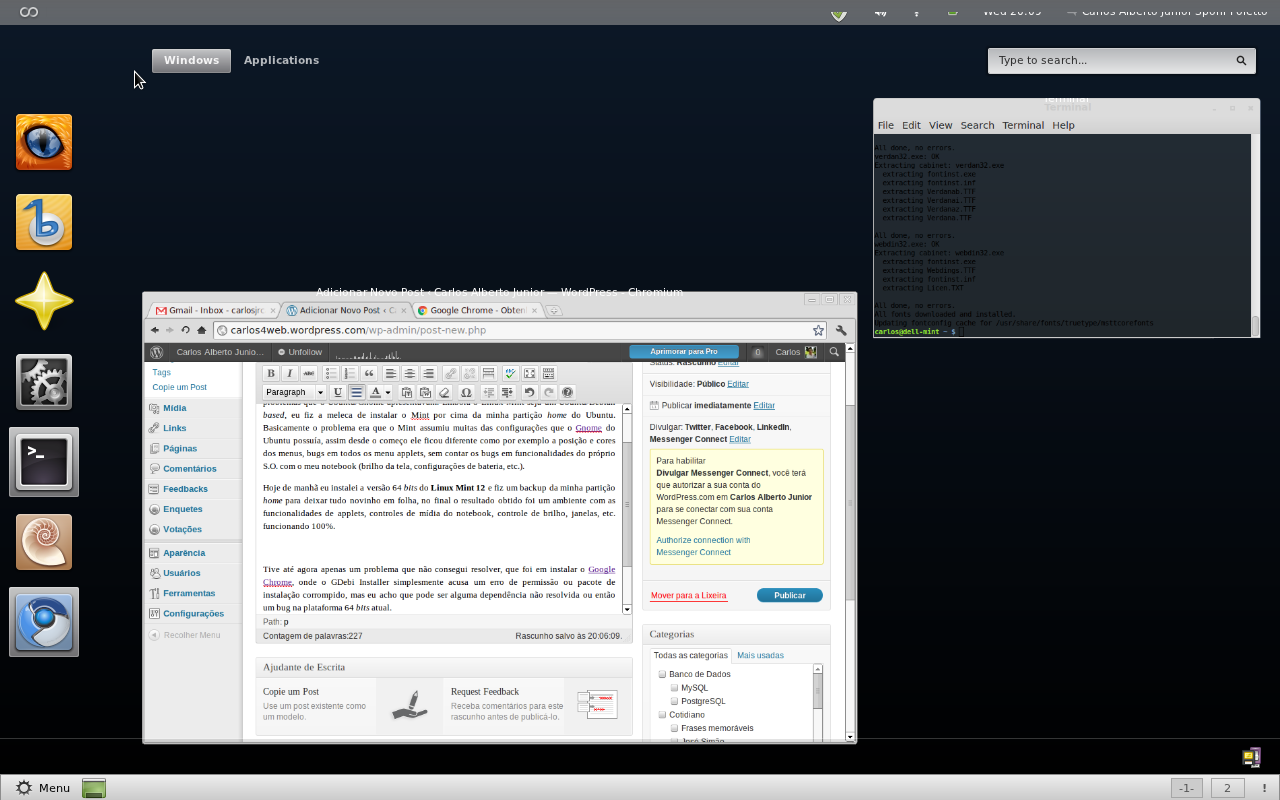1280x800 pixels.
Task: Toggle Italic in the WordPress editor toolbar
Action: (x=290, y=373)
